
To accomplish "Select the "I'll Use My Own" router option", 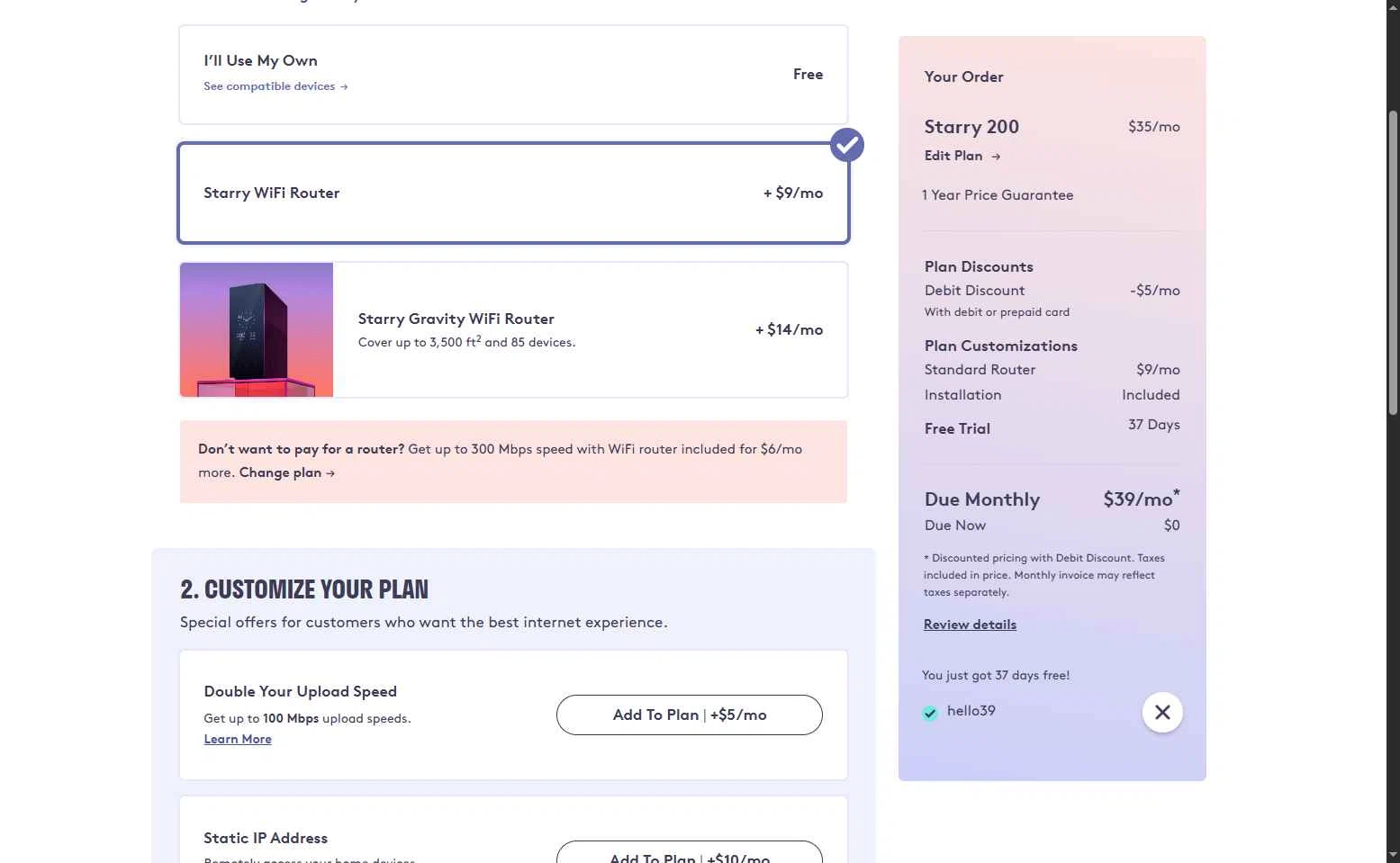I will point(513,75).
